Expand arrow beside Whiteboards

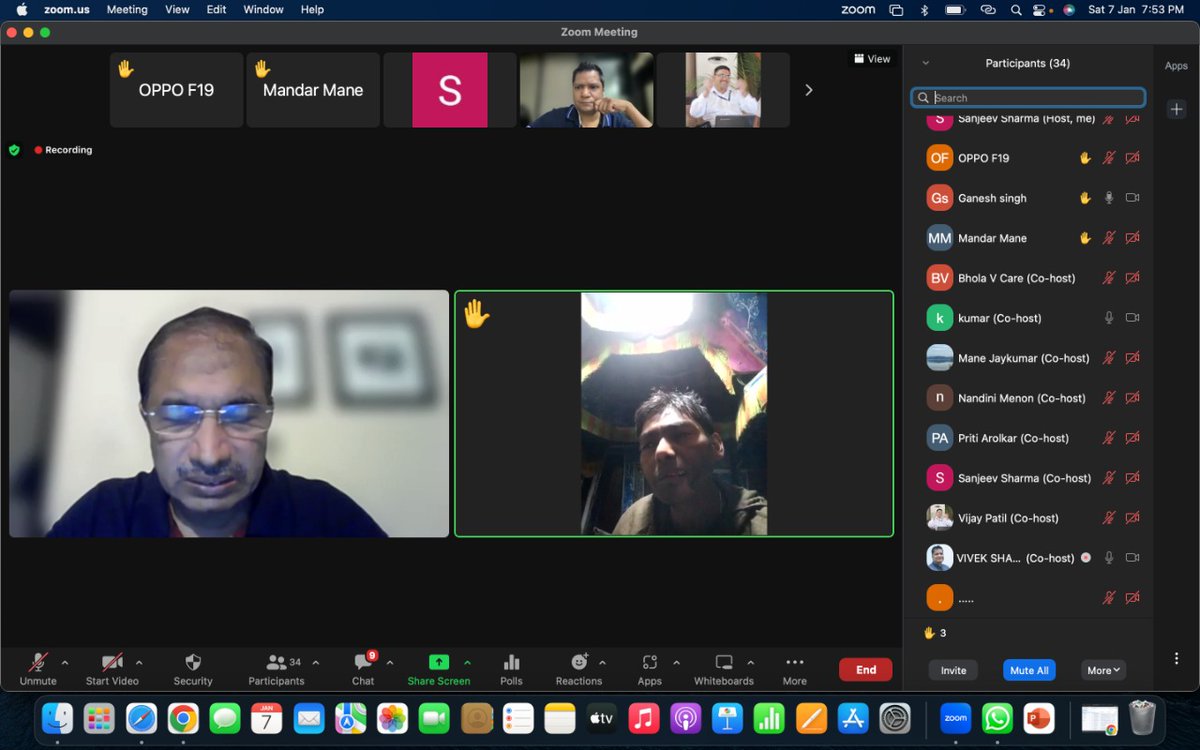pos(750,662)
